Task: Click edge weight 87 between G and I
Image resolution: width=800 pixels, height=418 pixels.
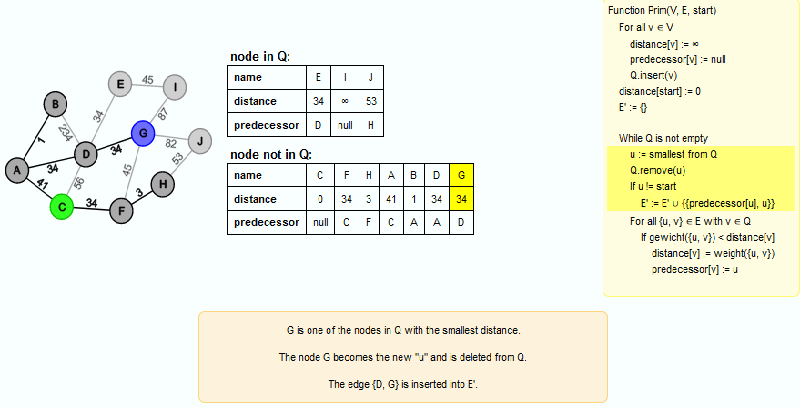Action: coord(163,114)
